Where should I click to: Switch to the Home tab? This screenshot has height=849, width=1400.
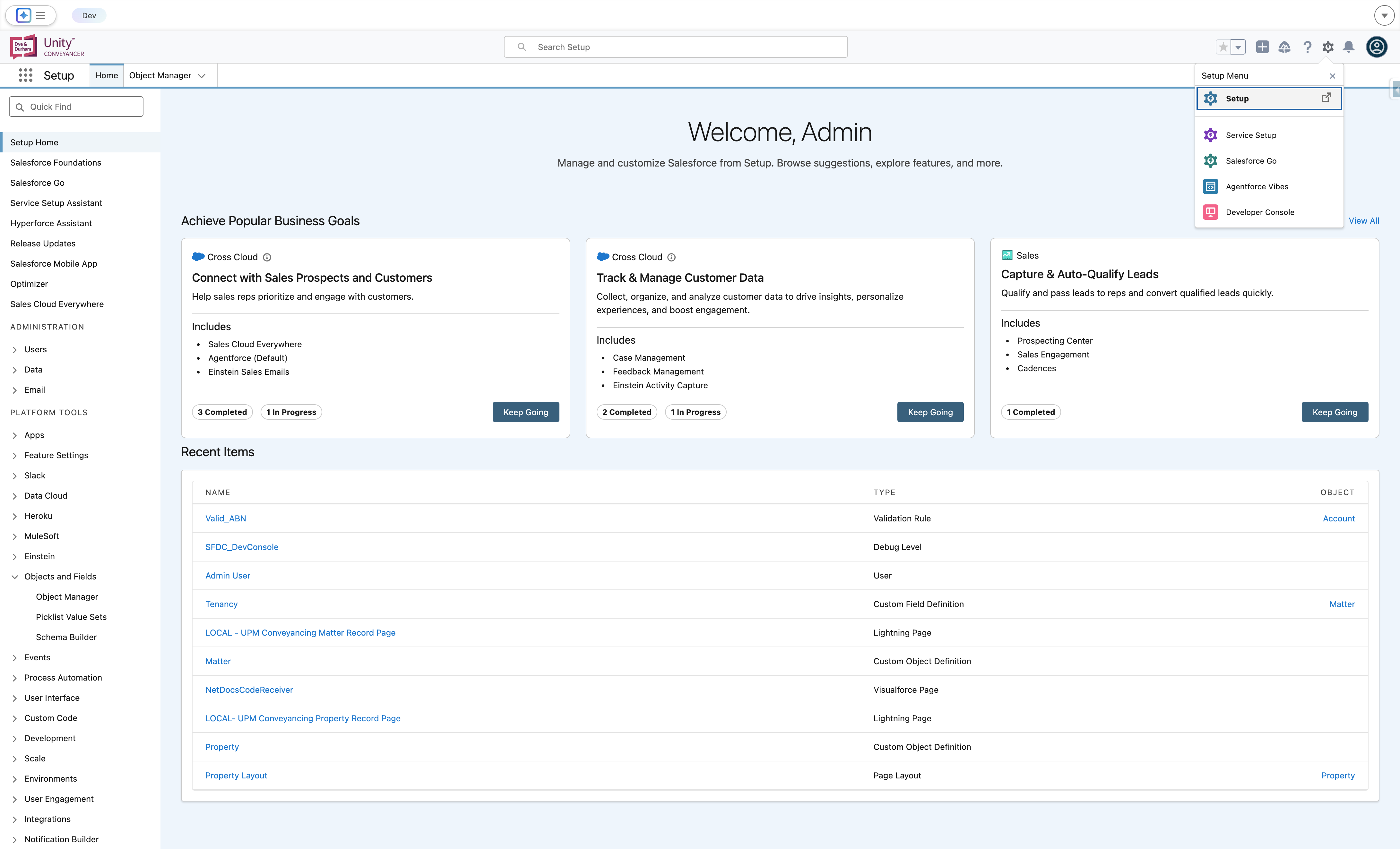click(106, 75)
